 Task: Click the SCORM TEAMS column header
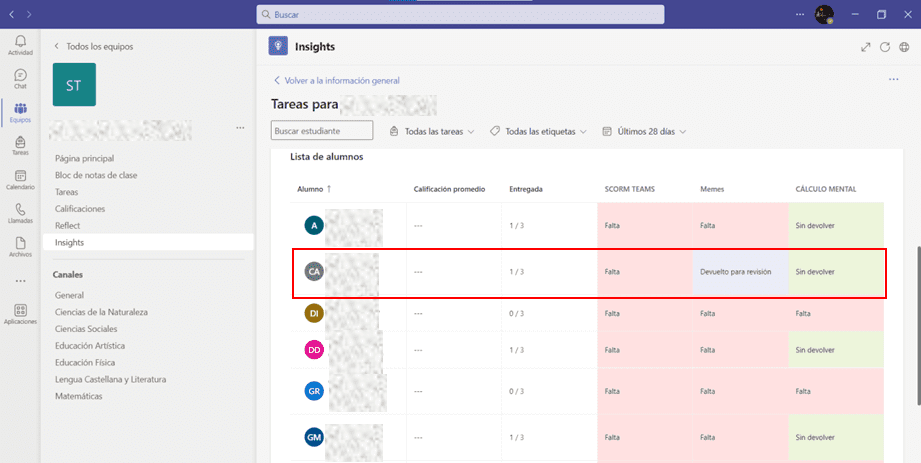point(630,189)
